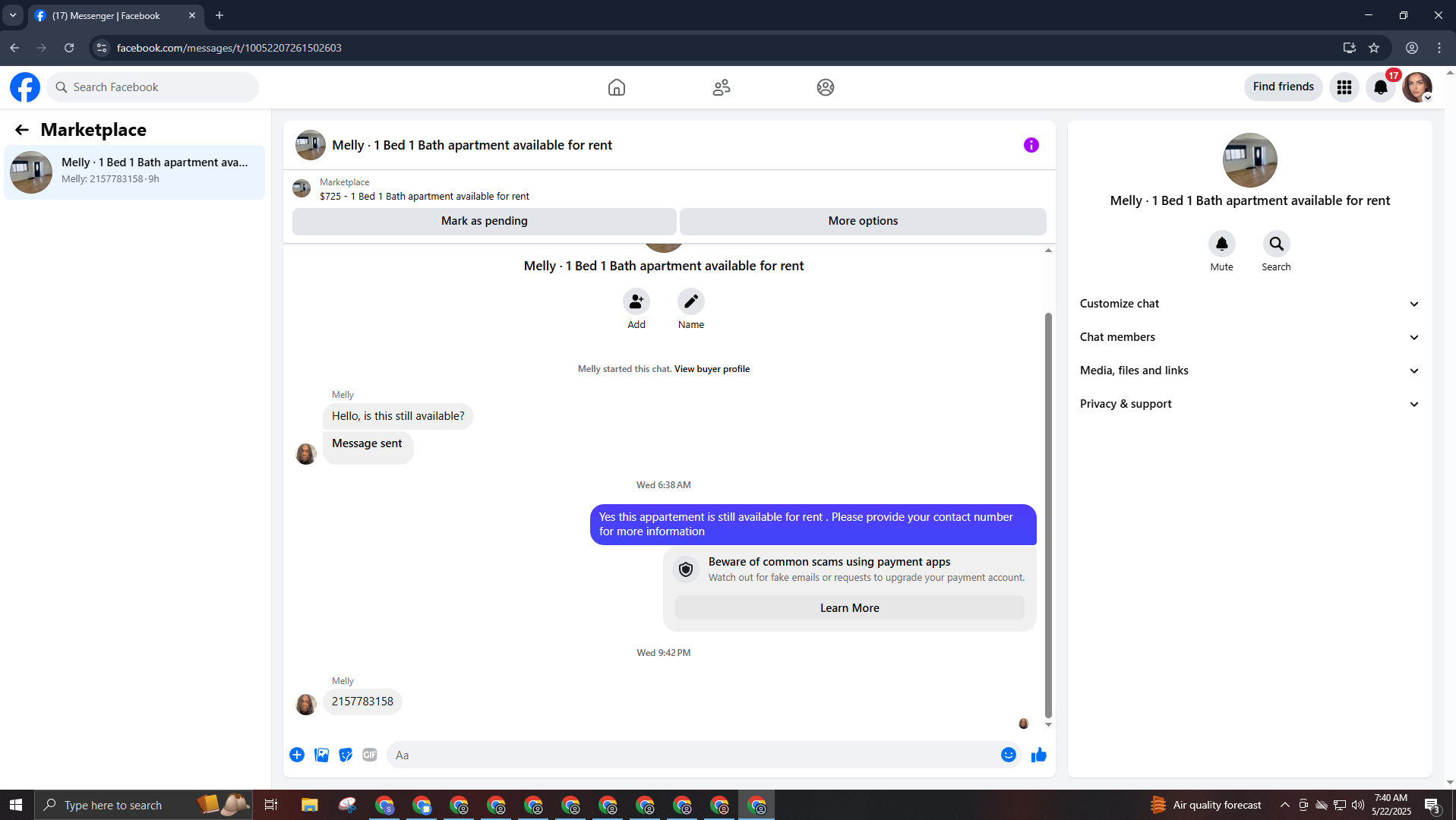This screenshot has width=1456, height=820.
Task: Show hidden system tray icons
Action: coord(1285,805)
